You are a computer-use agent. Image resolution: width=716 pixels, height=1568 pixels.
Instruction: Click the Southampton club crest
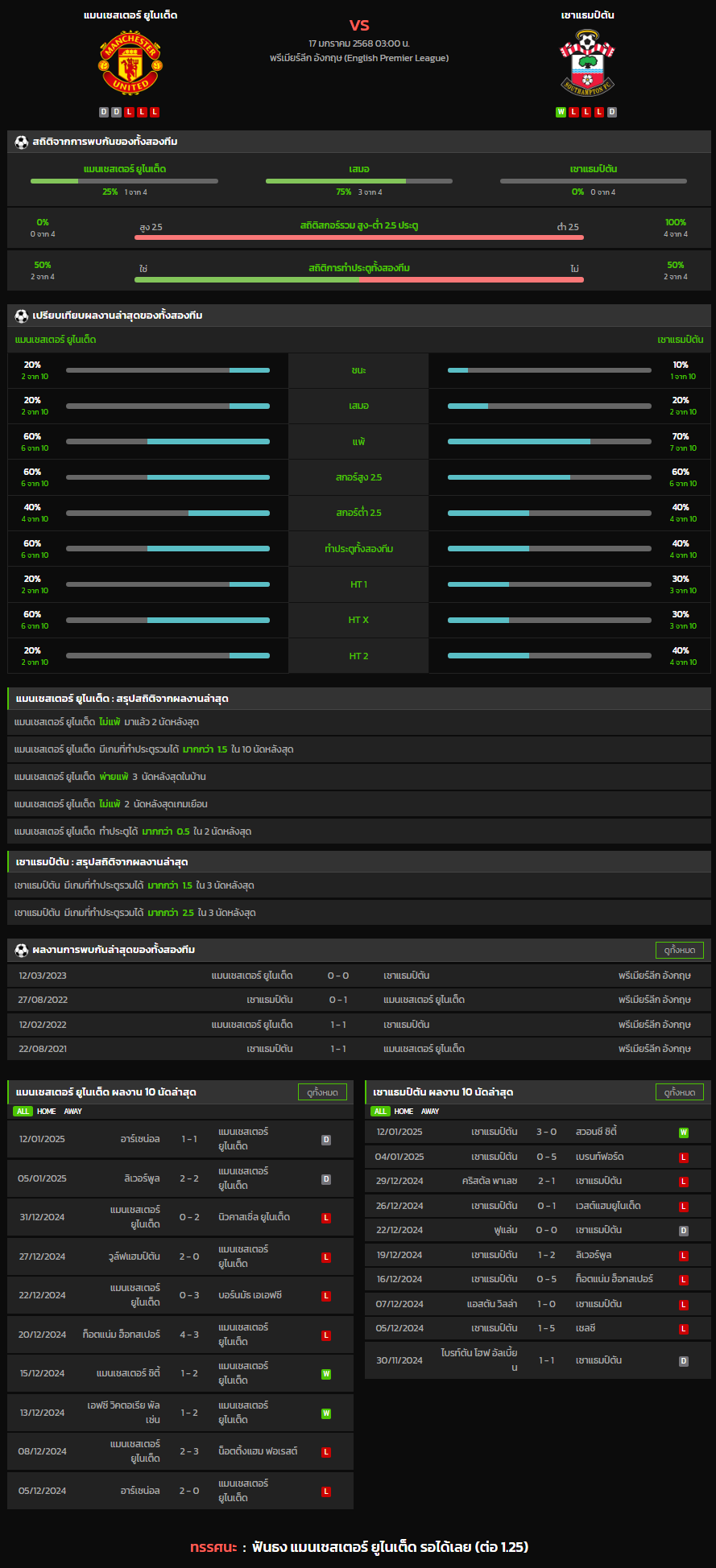click(588, 63)
